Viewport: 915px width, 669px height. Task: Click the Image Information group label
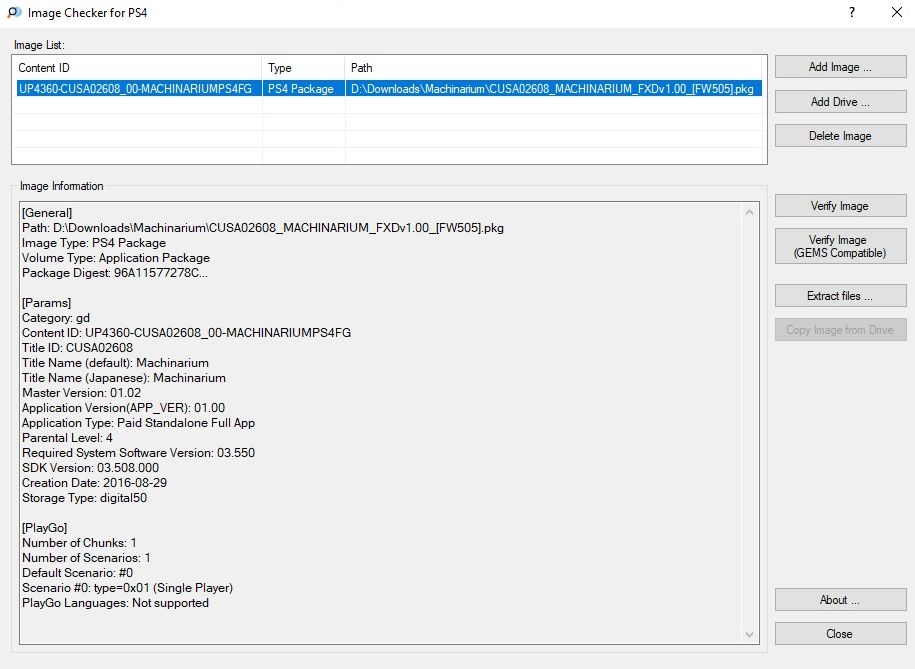tap(62, 186)
